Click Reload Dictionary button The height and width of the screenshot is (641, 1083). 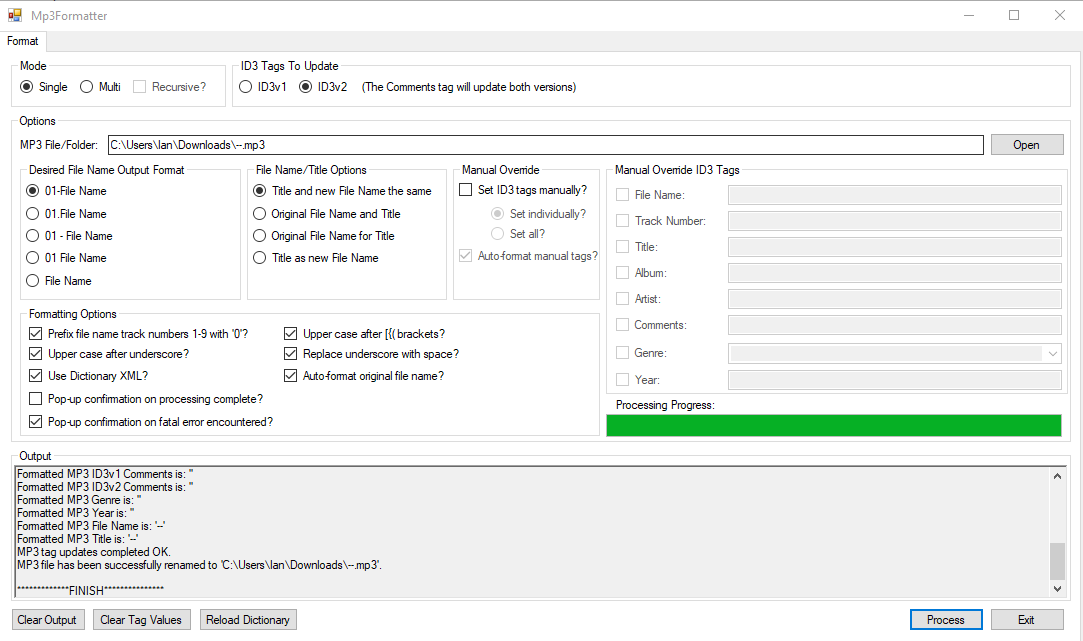[x=248, y=620]
